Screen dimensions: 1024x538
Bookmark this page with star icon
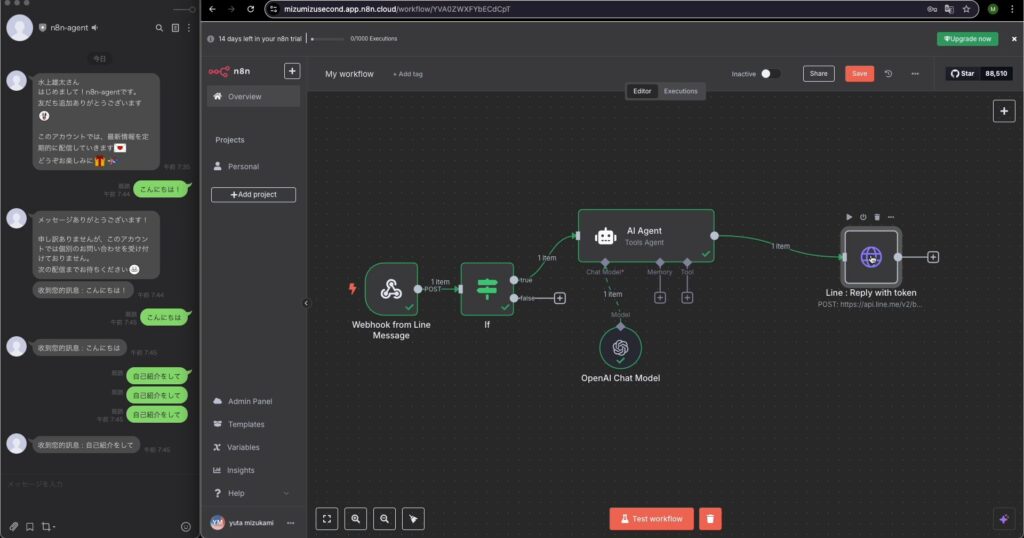[967, 9]
